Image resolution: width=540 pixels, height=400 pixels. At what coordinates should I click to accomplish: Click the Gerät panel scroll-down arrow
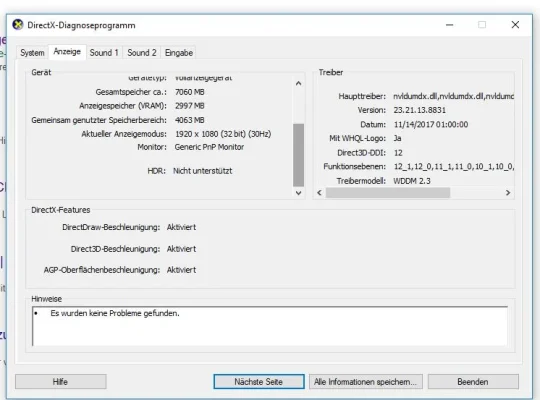tap(299, 193)
